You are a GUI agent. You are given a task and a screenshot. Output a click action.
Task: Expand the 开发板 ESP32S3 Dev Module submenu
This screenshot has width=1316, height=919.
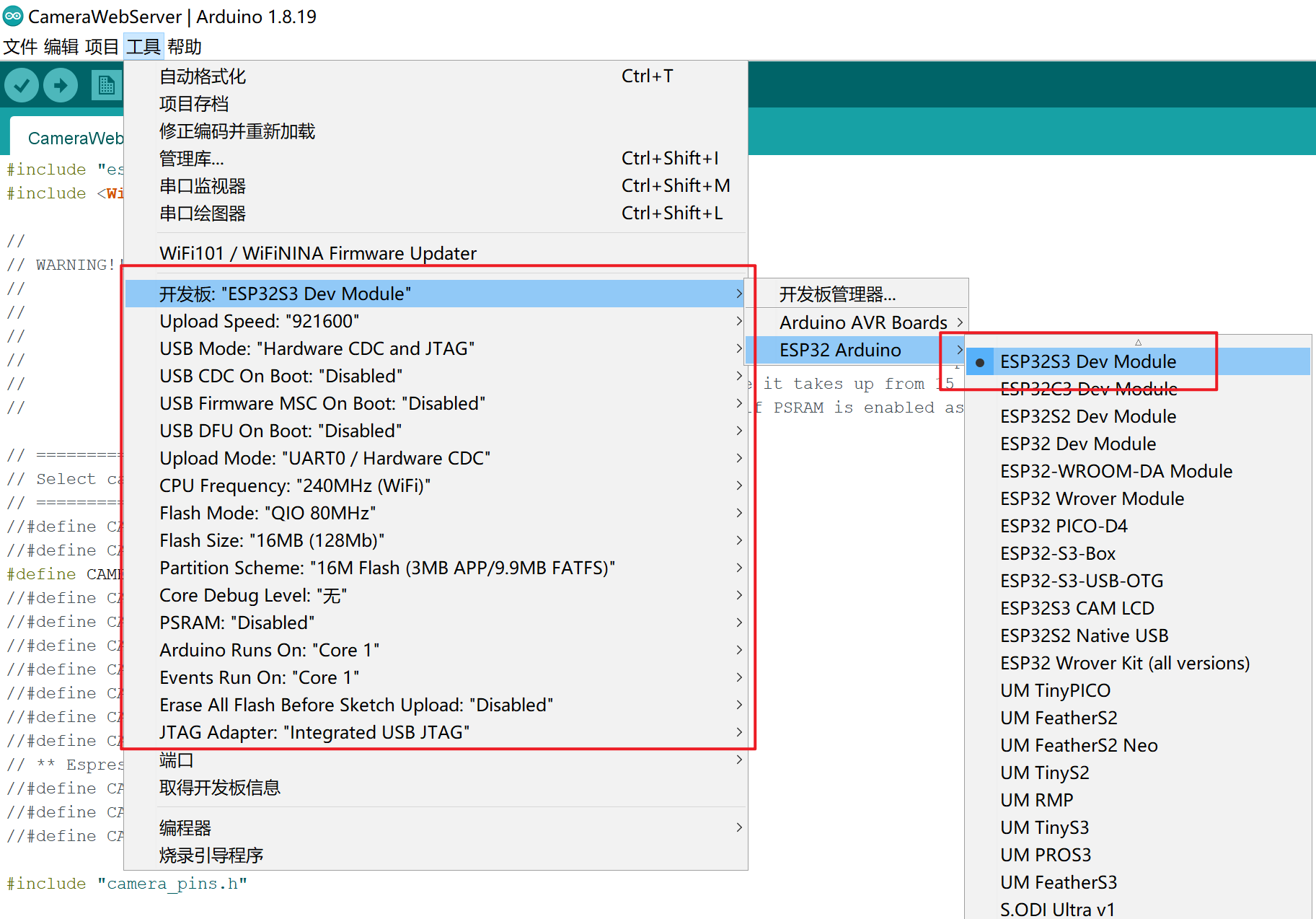click(436, 294)
